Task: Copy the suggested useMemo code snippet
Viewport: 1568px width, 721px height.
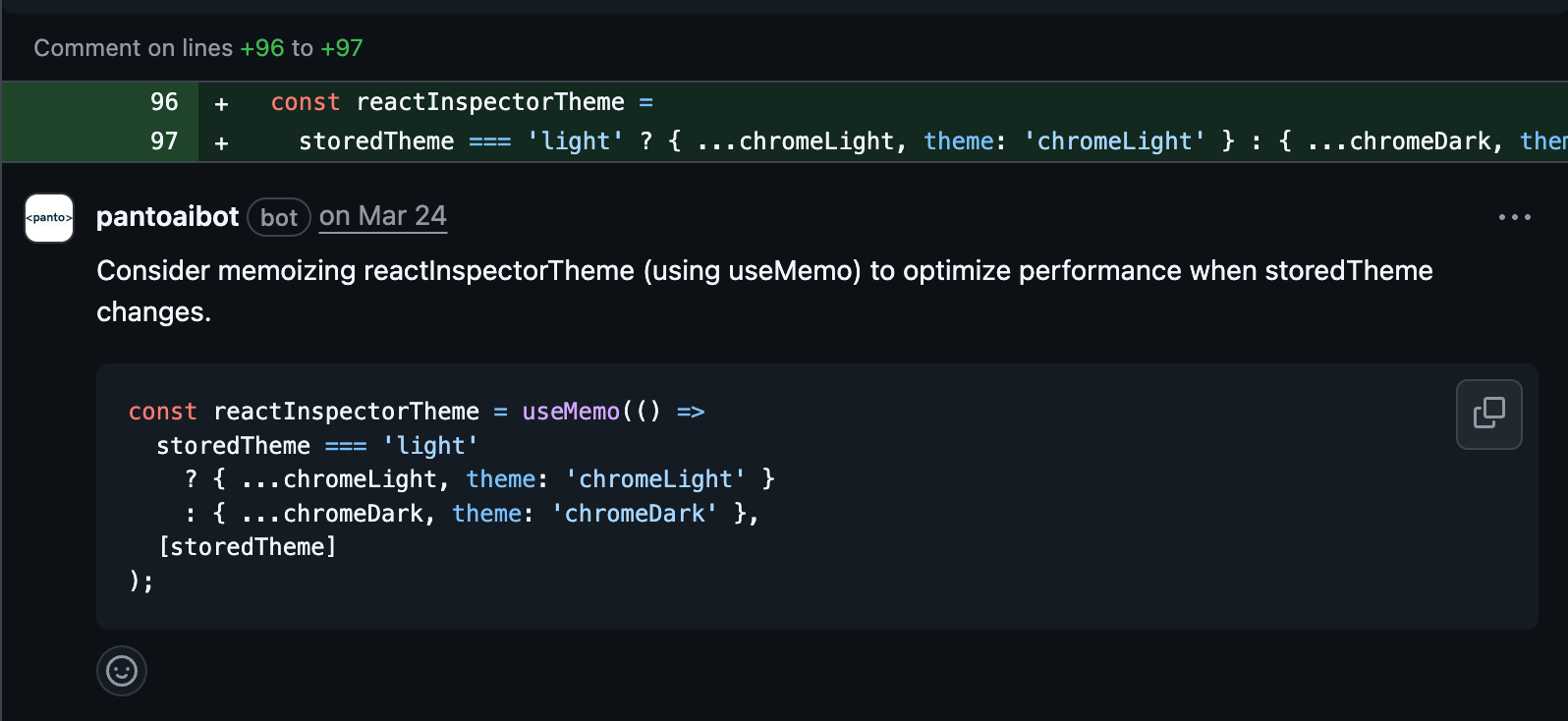Action: [1488, 414]
